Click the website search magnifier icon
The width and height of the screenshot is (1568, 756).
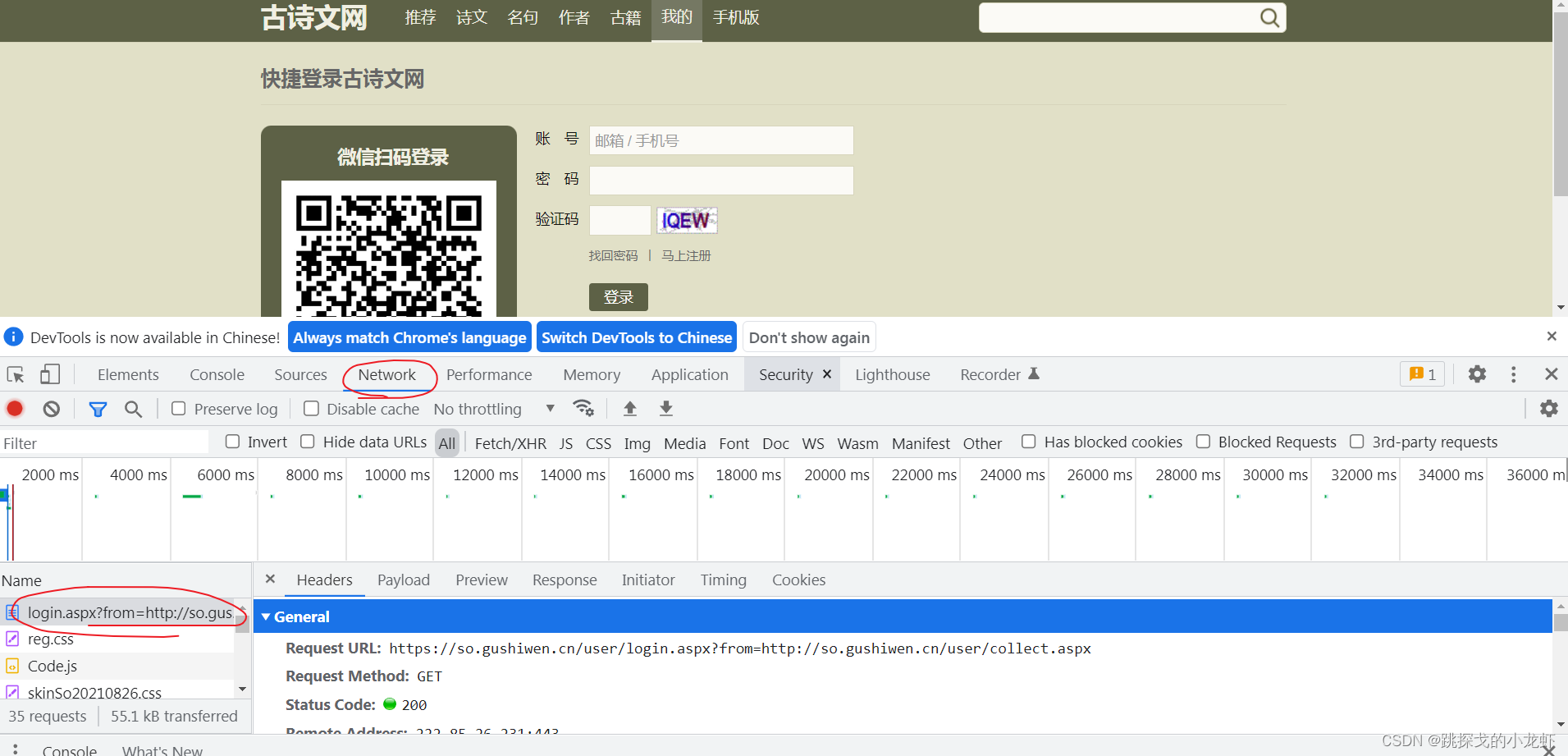tap(1269, 17)
